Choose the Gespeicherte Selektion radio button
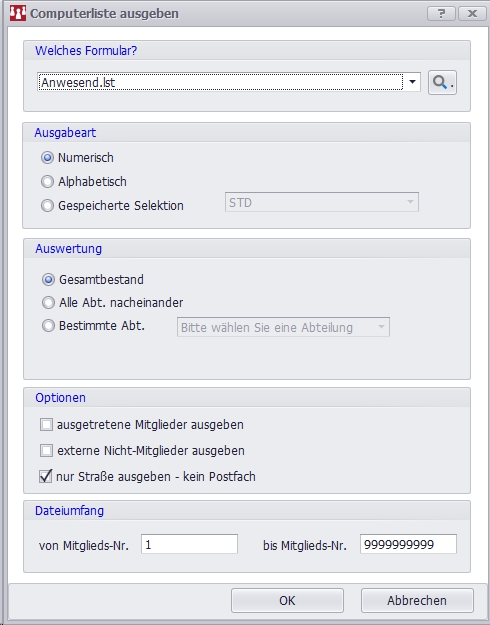The height and width of the screenshot is (625, 490). click(x=47, y=206)
